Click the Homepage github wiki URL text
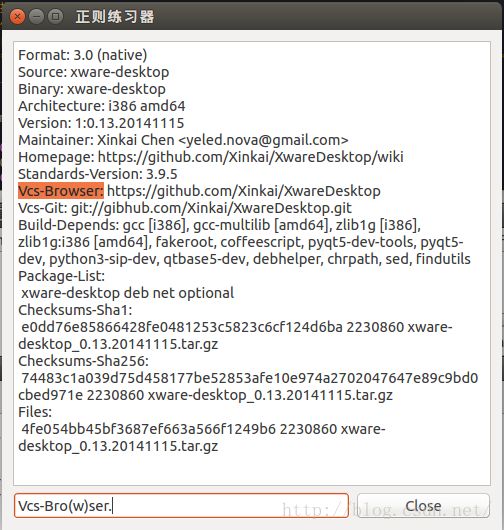 [250, 157]
